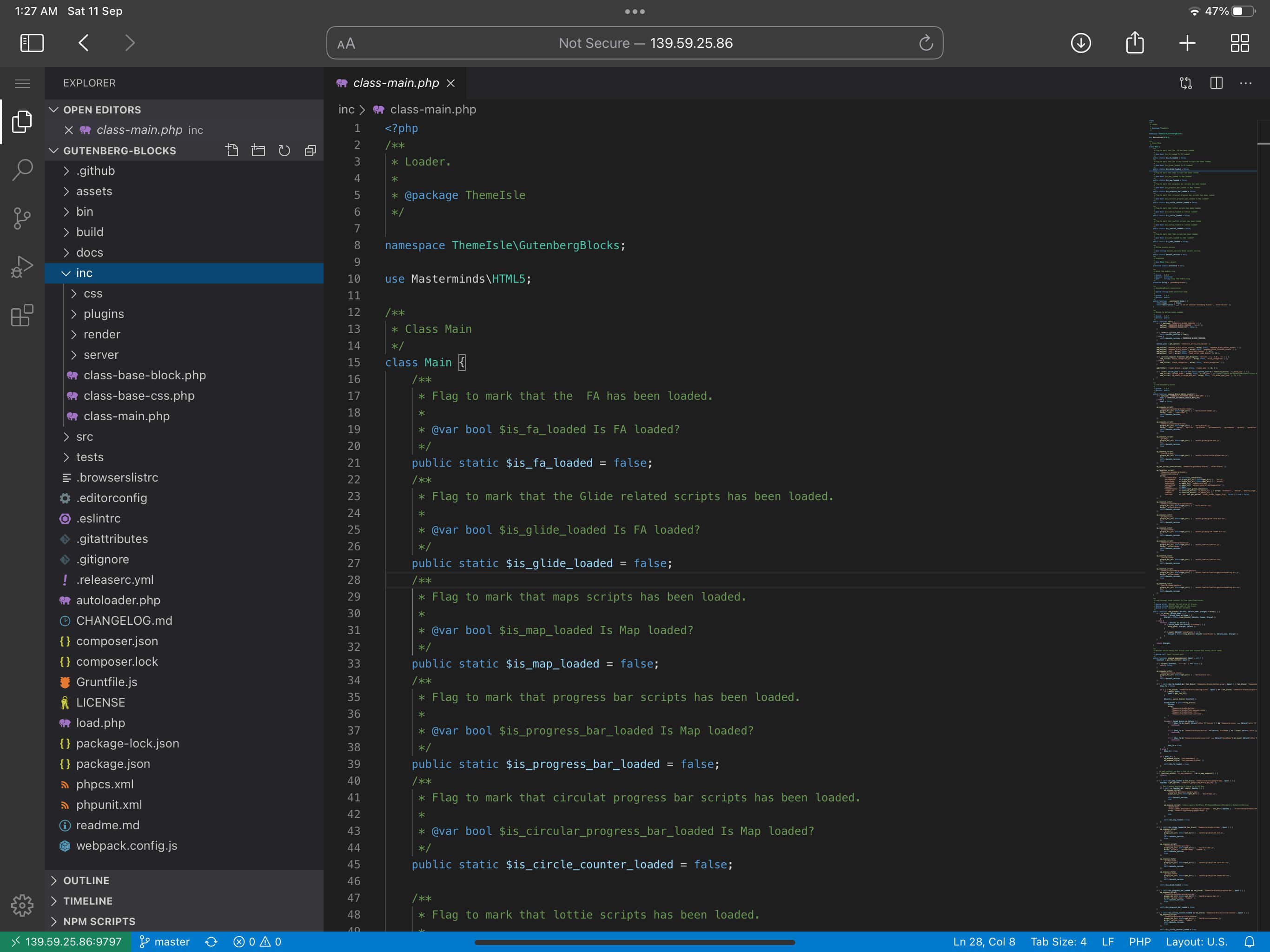This screenshot has height=952, width=1270.
Task: Click the master branch in the status bar
Action: [165, 941]
